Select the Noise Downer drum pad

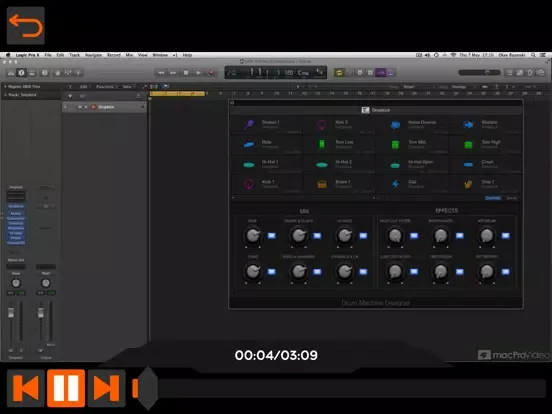[412, 125]
